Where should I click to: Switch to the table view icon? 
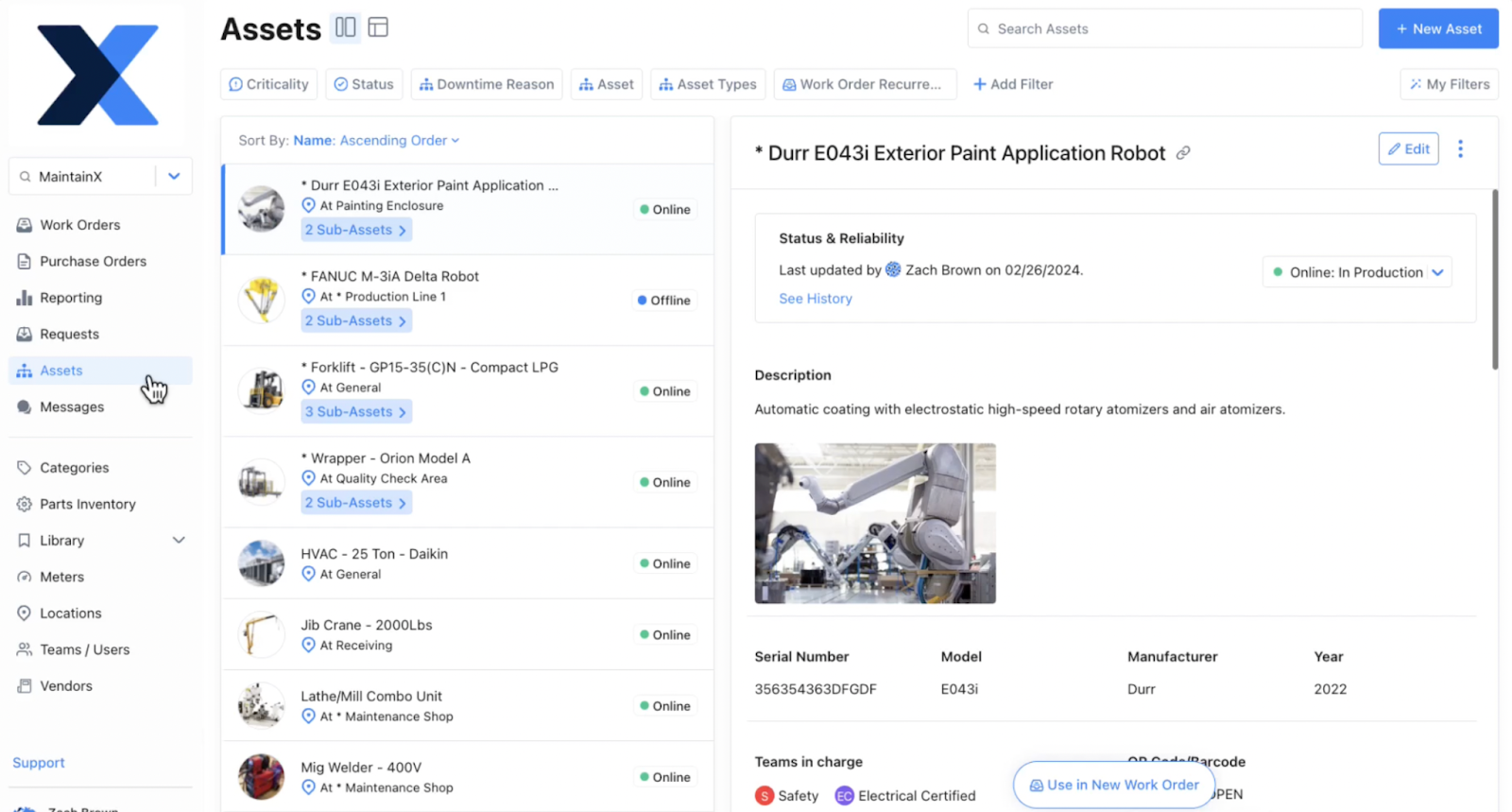[378, 27]
